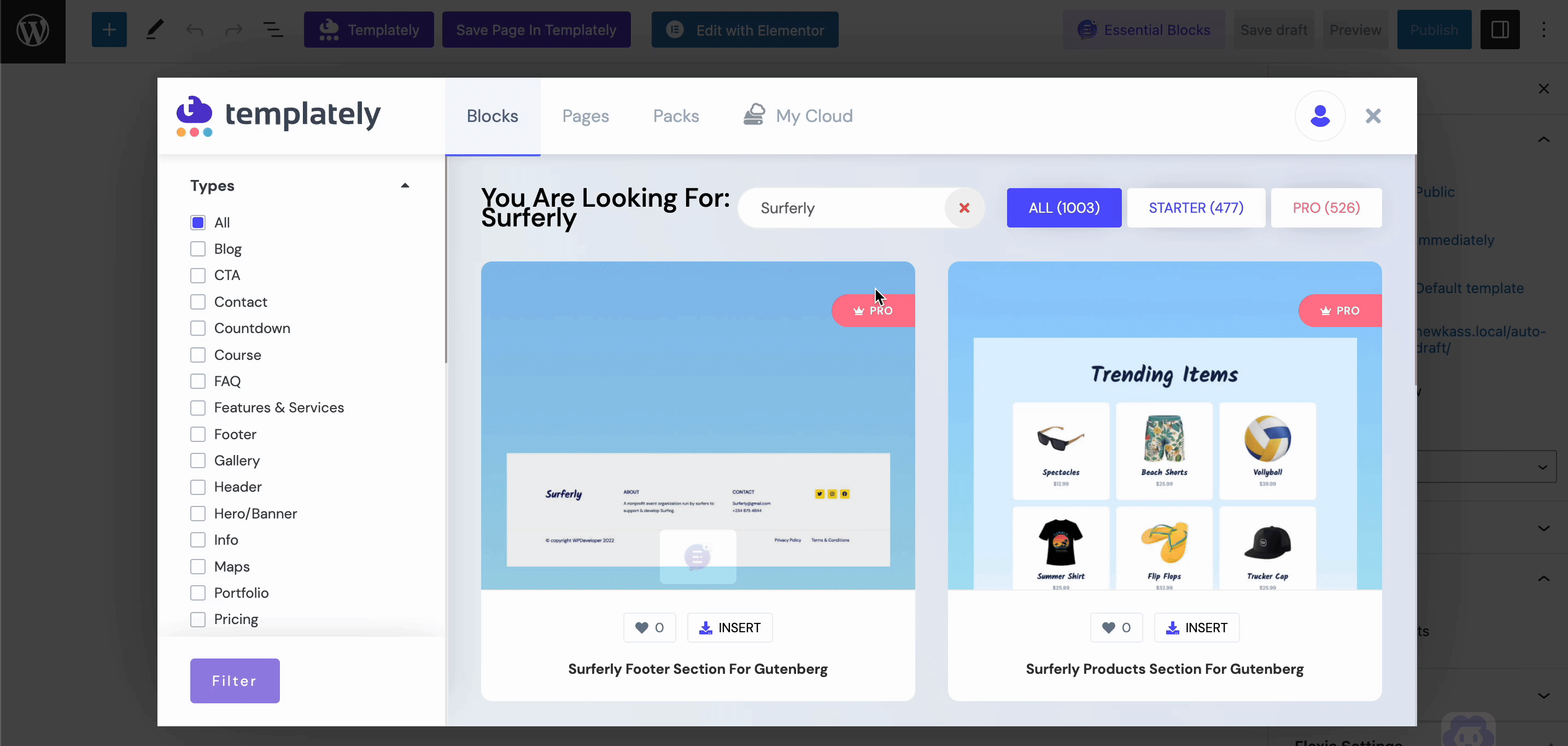Enable the Hero/Banner type checkbox
Image resolution: width=1568 pixels, height=746 pixels.
[x=198, y=513]
